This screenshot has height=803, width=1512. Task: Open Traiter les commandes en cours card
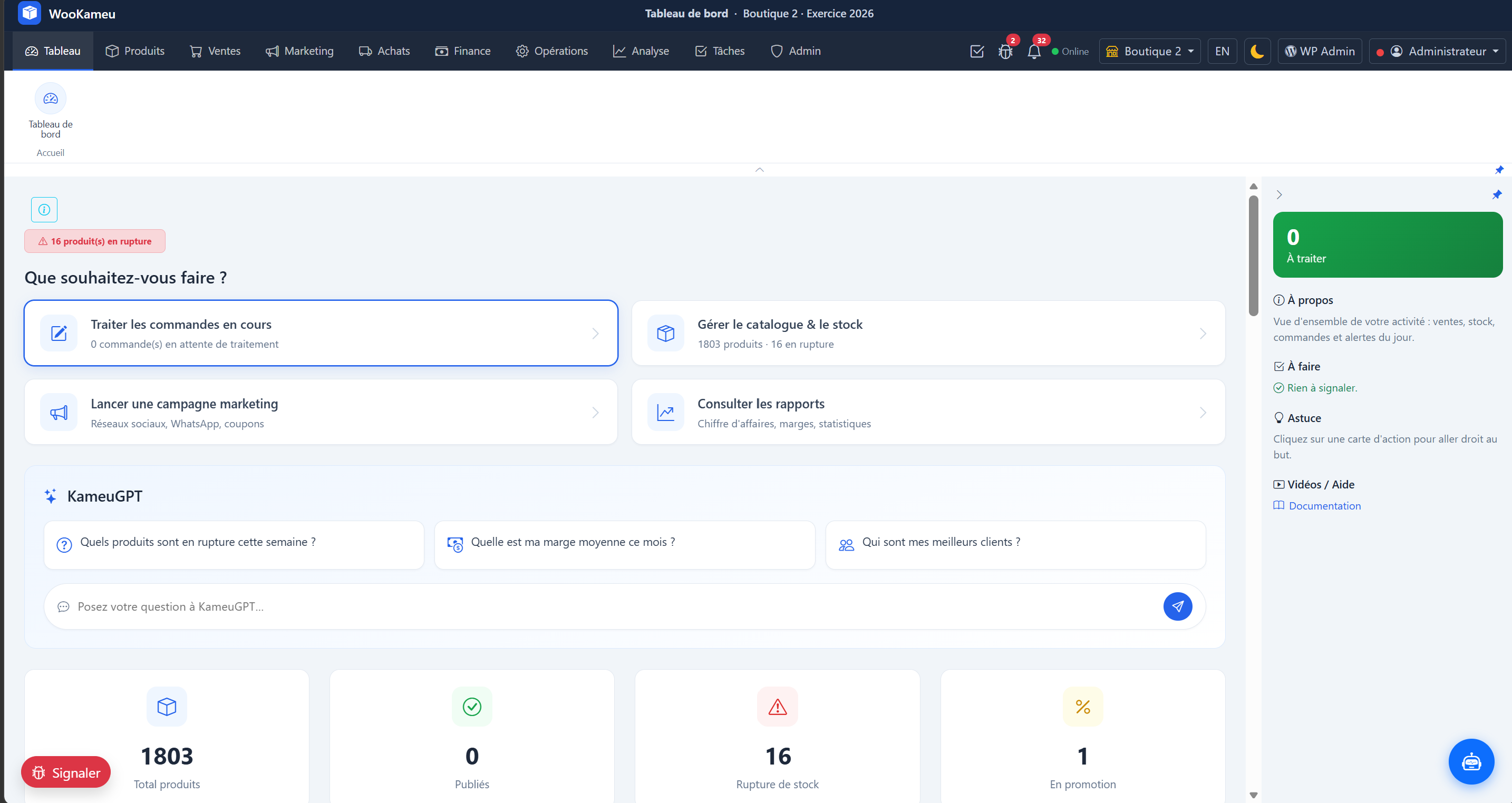point(321,333)
